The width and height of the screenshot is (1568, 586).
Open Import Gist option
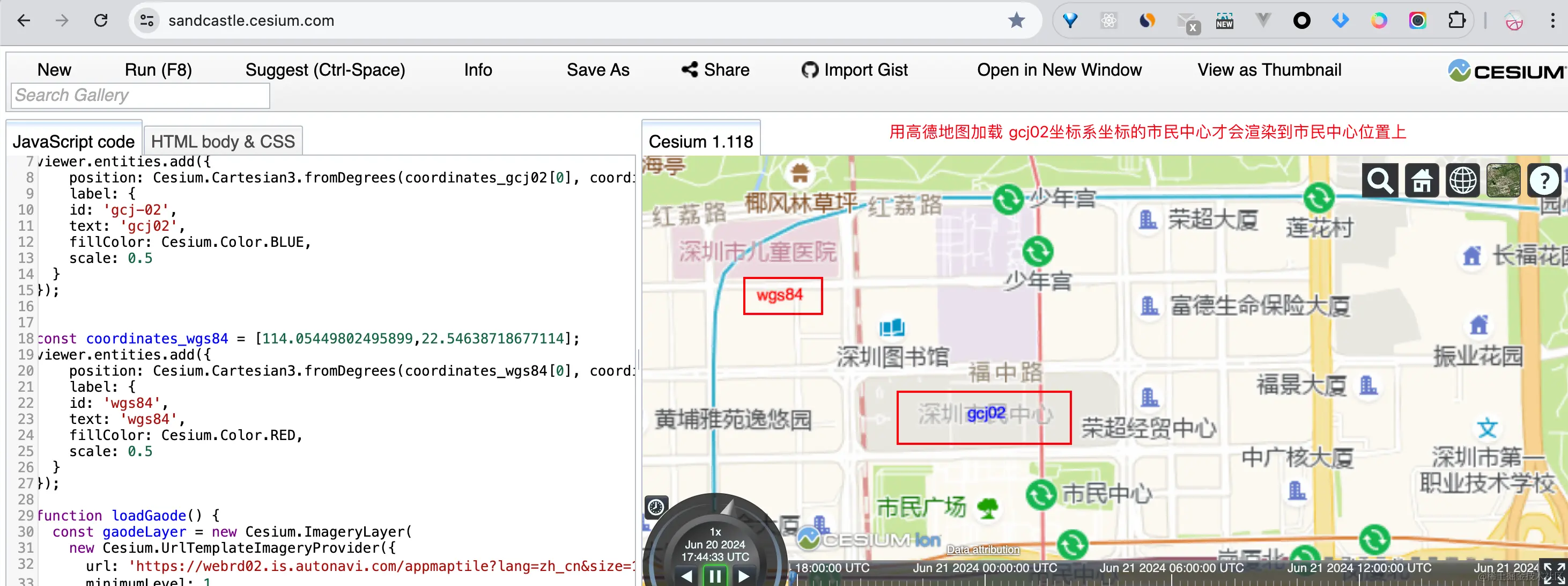[855, 70]
